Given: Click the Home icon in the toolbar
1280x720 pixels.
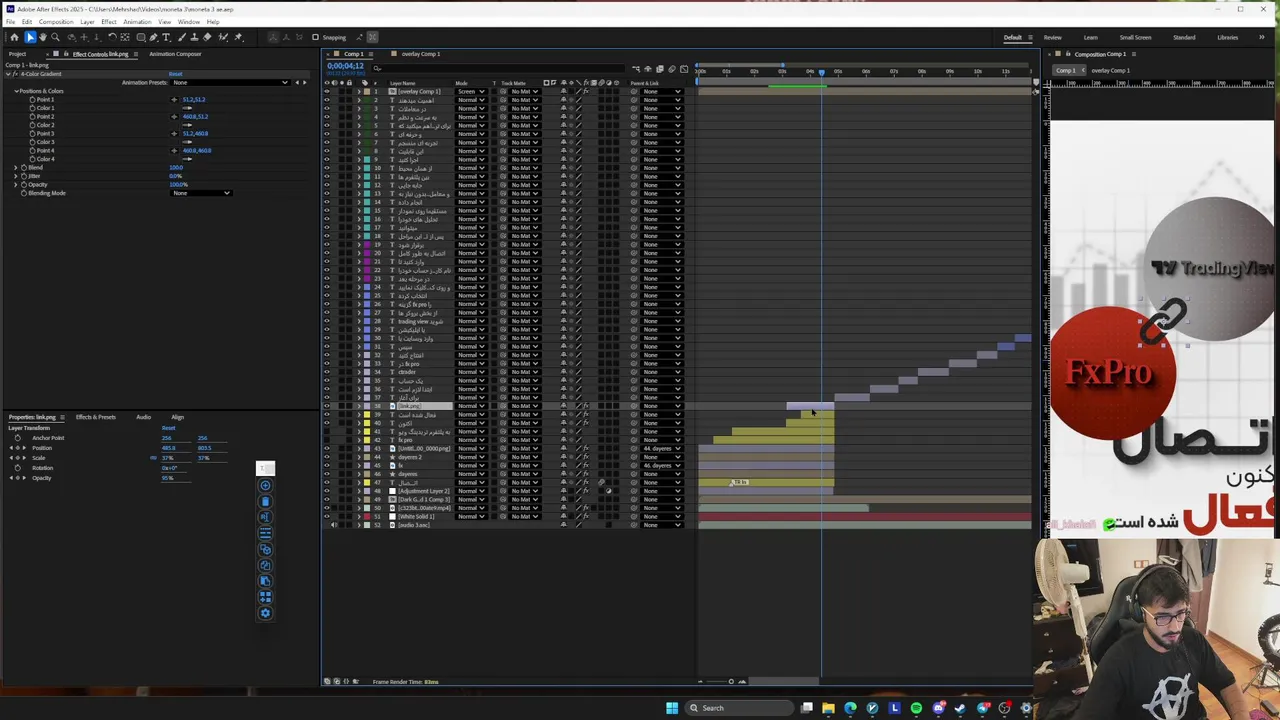Looking at the screenshot, I should pos(14,37).
